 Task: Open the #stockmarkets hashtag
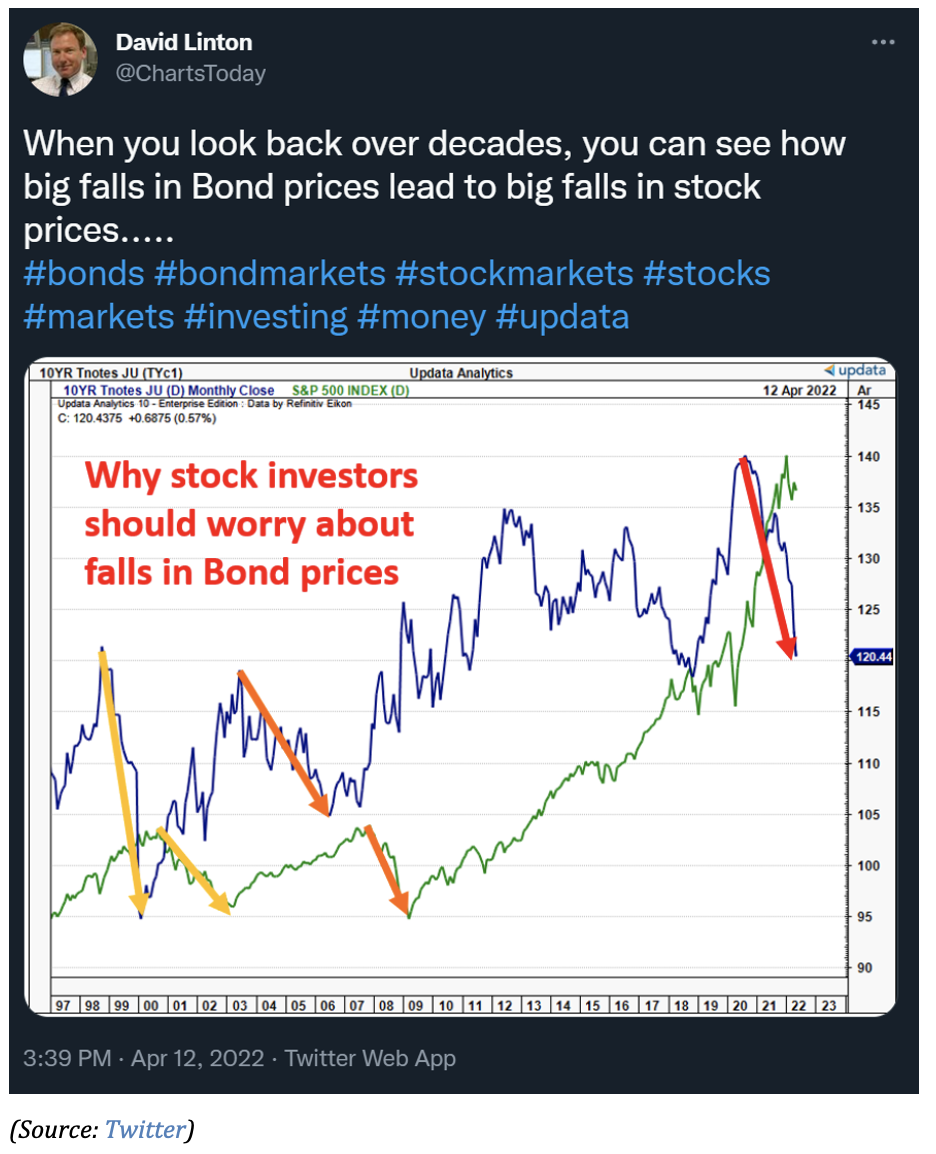[514, 273]
